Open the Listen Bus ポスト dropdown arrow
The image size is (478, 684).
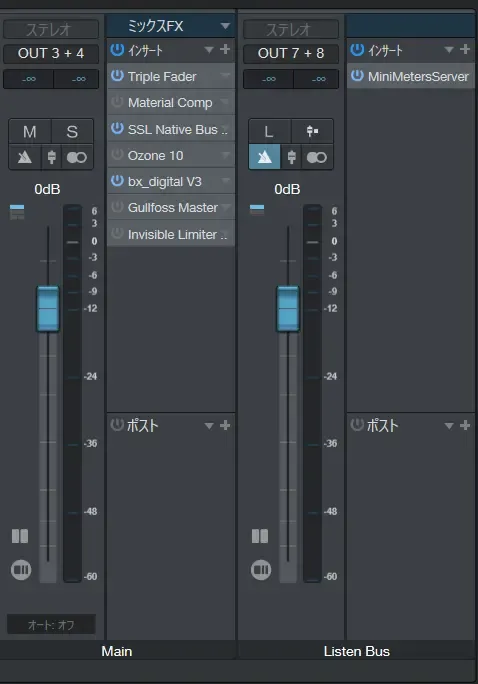449,425
